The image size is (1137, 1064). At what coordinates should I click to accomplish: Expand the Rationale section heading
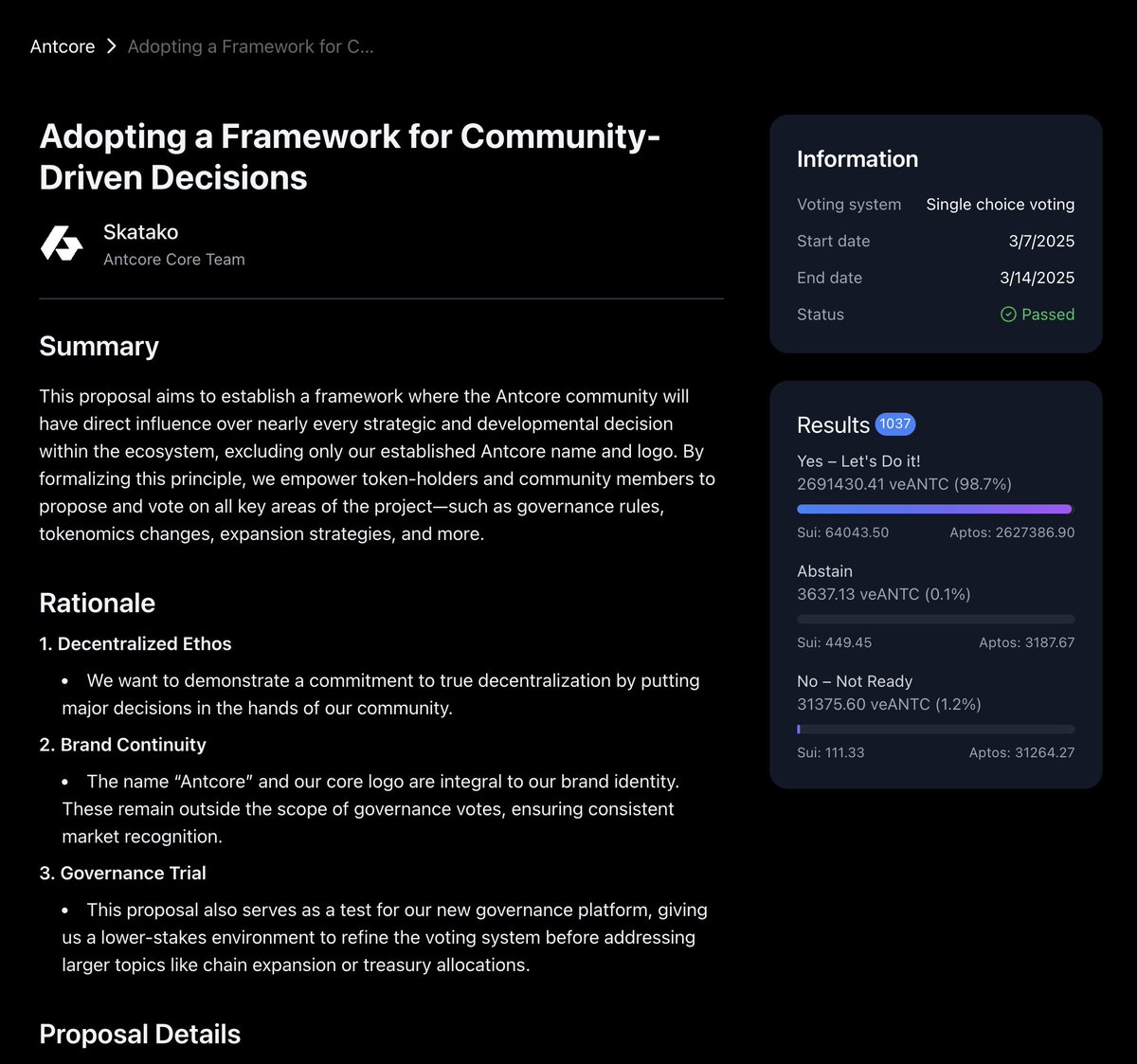97,603
